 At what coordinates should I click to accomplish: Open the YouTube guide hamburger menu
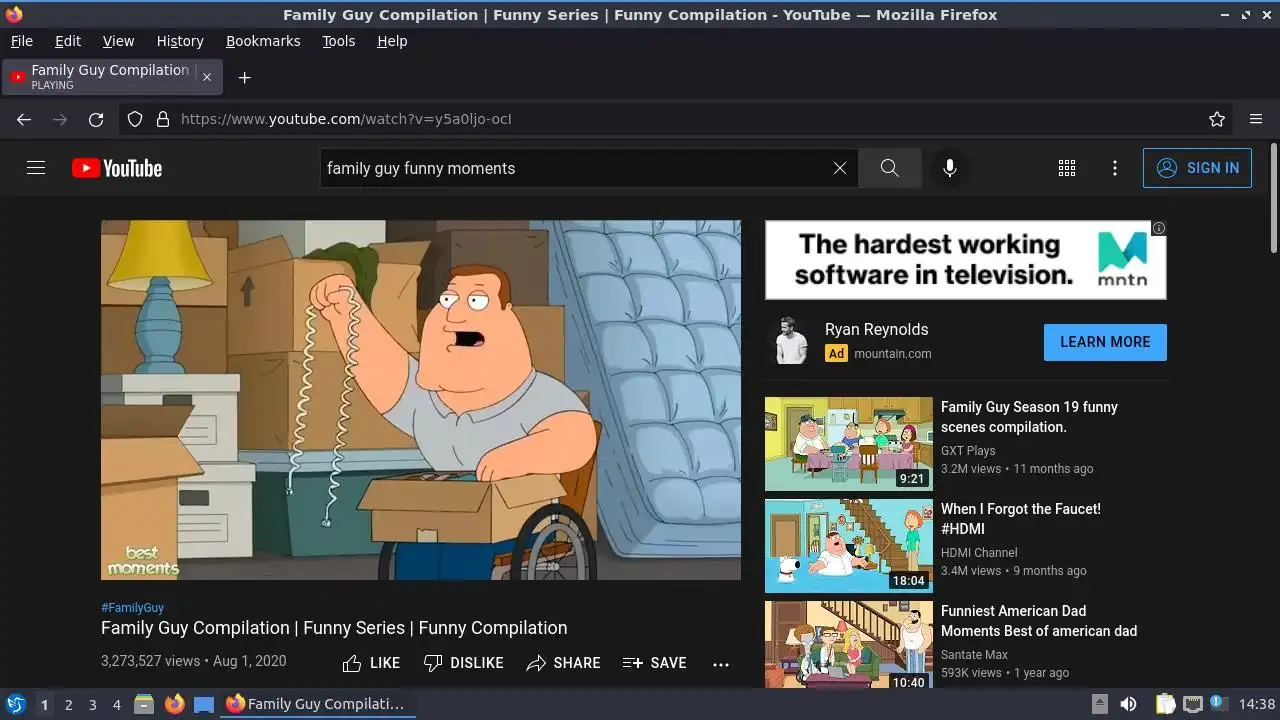36,168
